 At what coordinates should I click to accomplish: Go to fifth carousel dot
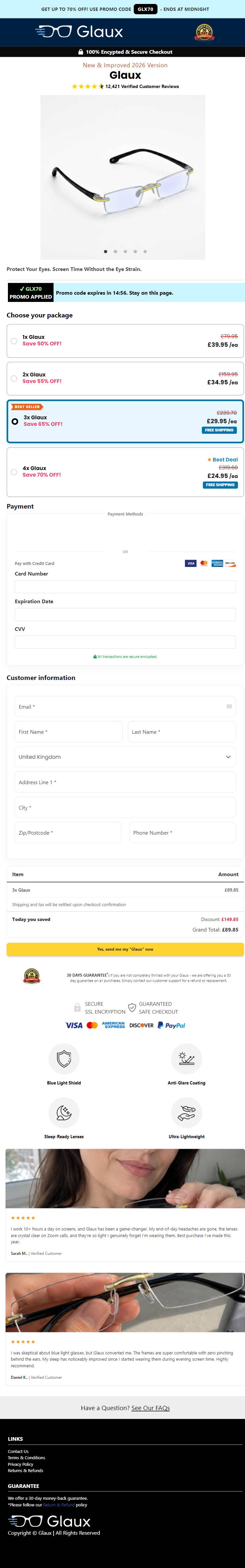tap(145, 251)
